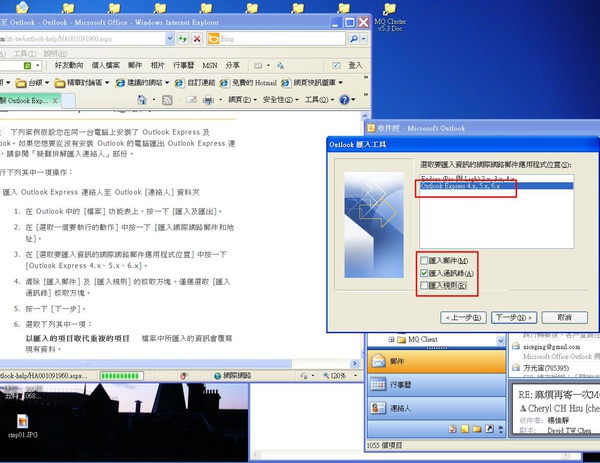Uncheck the 匯入通訊錄(A) checkbox
600x463 pixels.
pos(424,273)
